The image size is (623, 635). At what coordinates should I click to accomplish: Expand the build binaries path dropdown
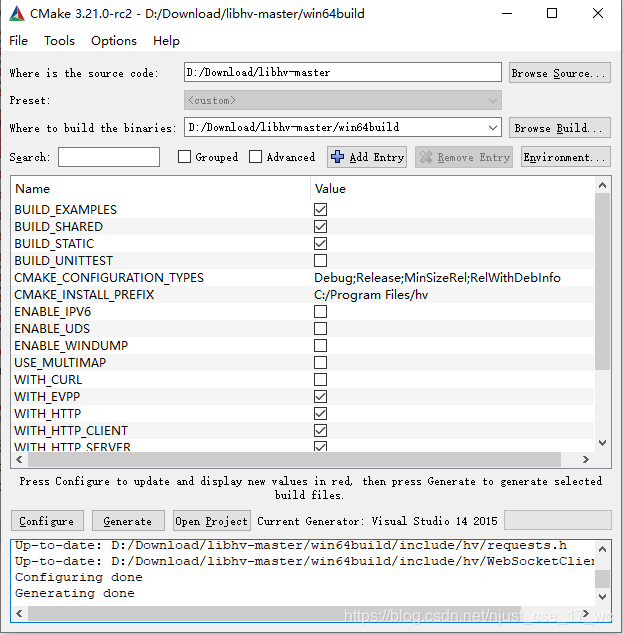click(493, 128)
